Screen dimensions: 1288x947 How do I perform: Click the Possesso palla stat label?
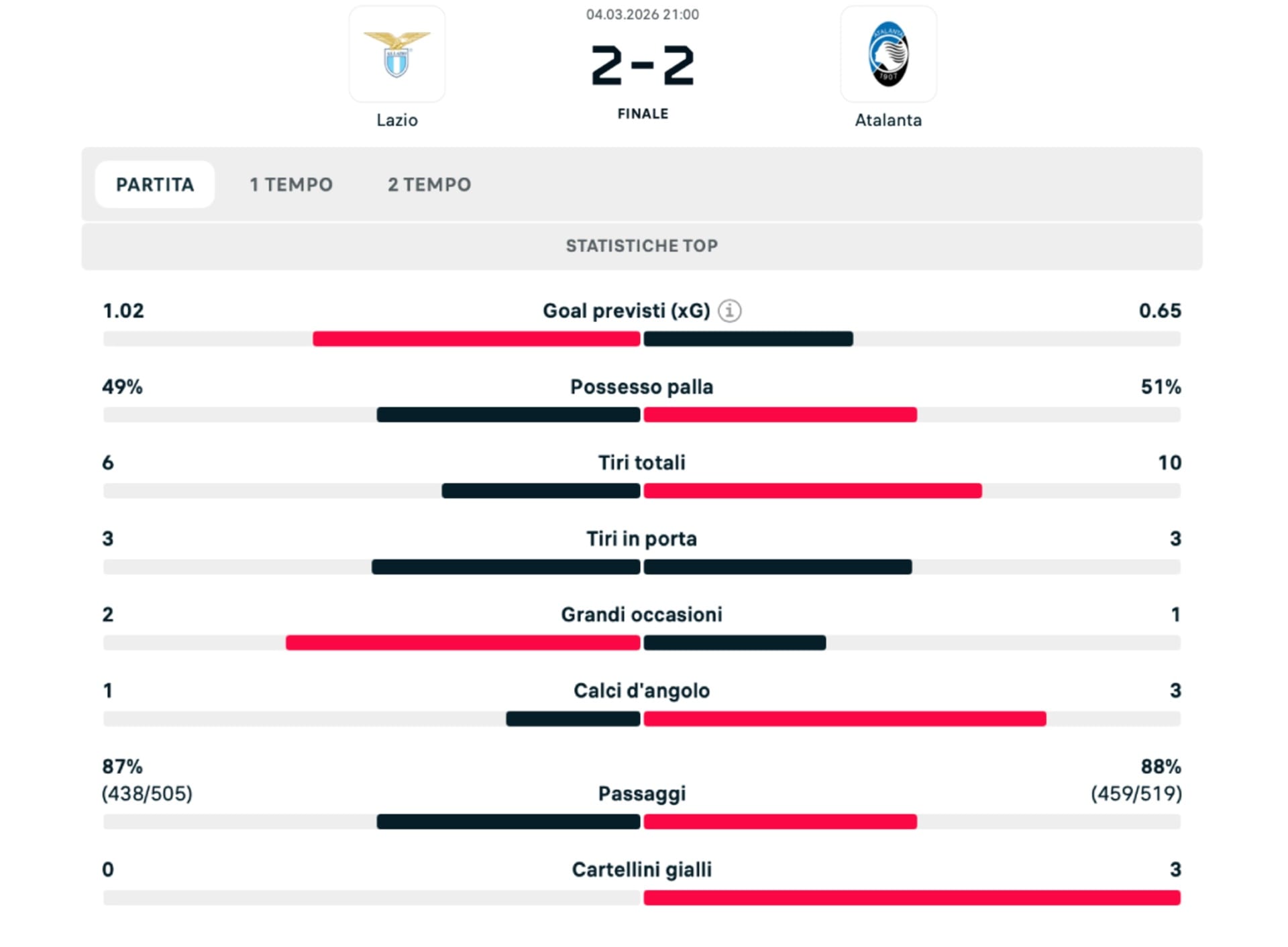(642, 387)
